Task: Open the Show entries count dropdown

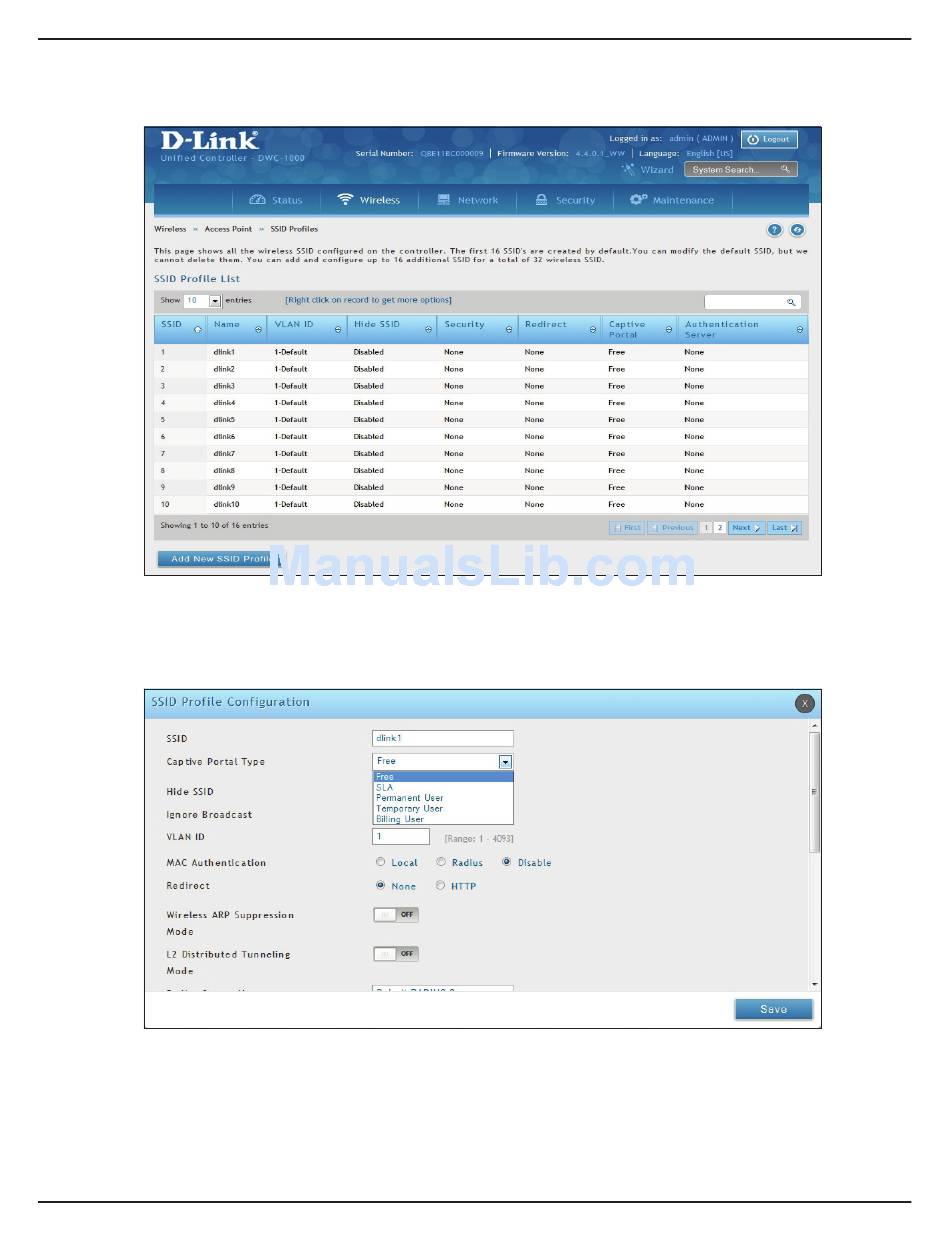Action: point(215,301)
